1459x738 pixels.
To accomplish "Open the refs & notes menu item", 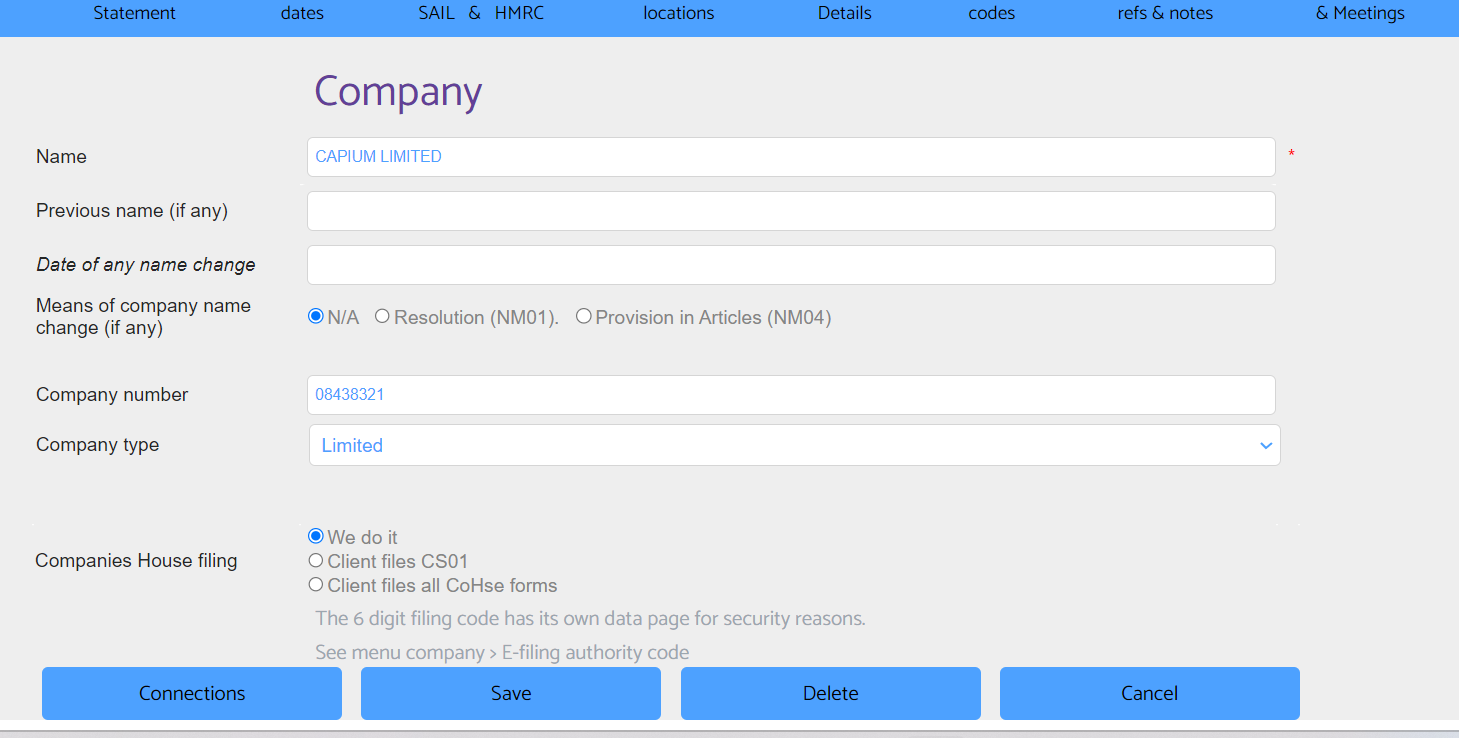I will [1165, 13].
